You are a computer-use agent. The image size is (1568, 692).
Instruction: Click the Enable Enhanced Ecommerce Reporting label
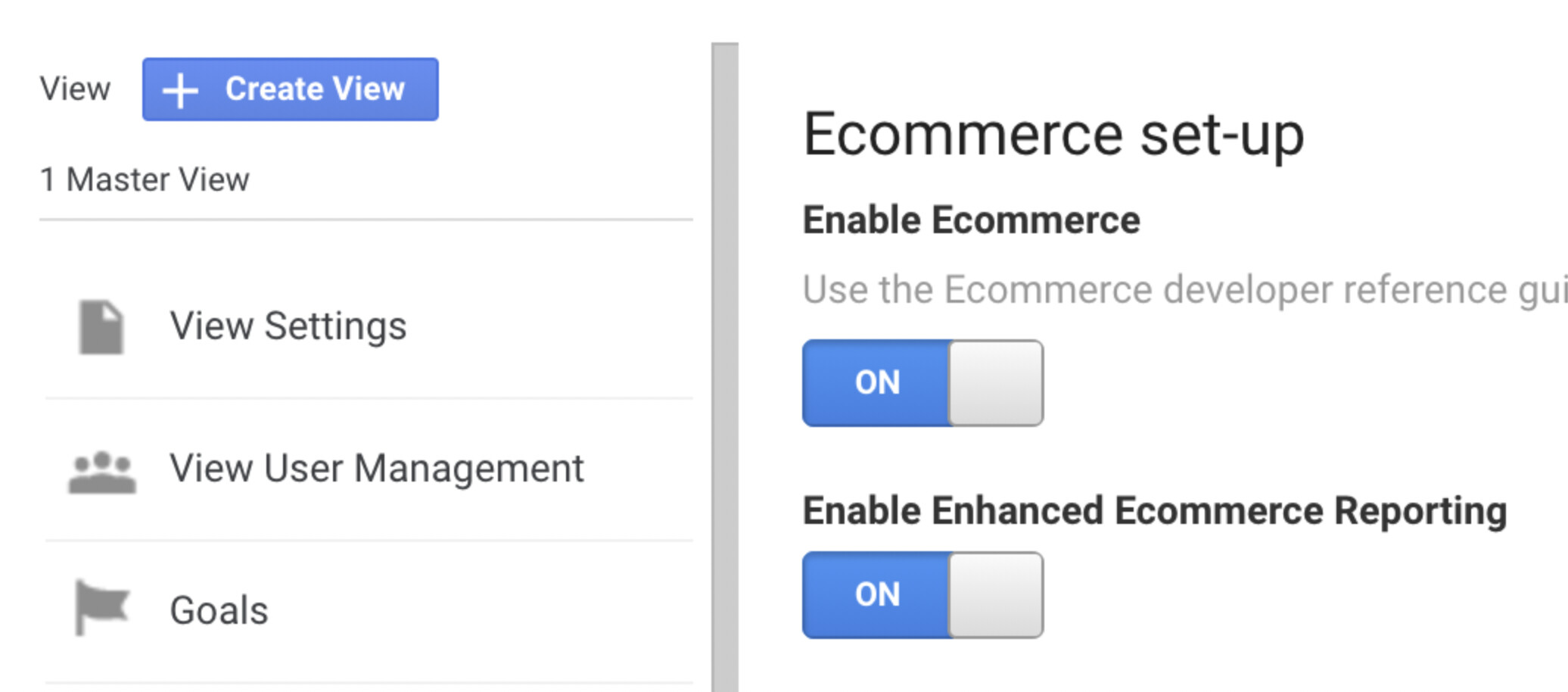coord(1154,511)
